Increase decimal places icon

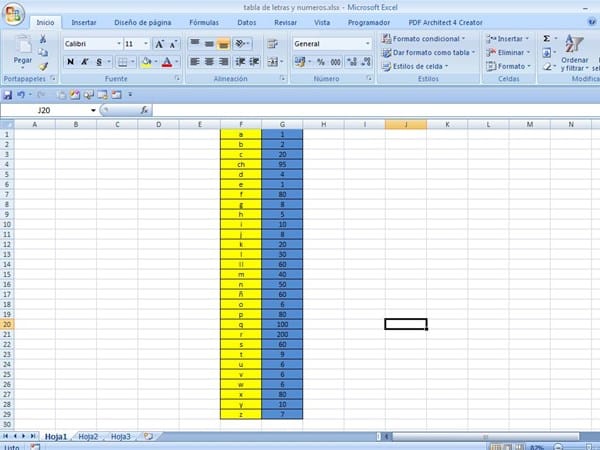352,62
